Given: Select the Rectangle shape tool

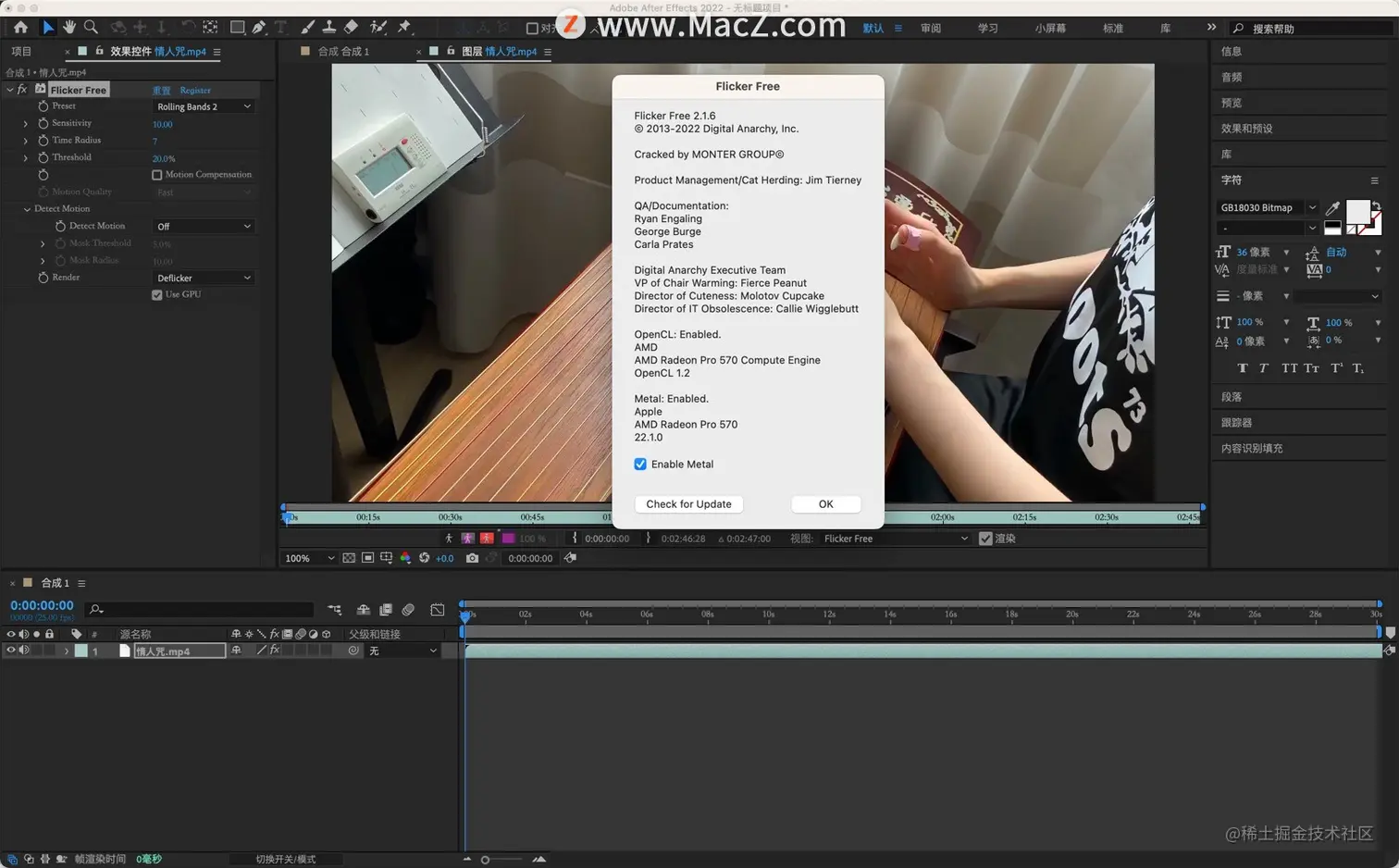Looking at the screenshot, I should [x=237, y=28].
